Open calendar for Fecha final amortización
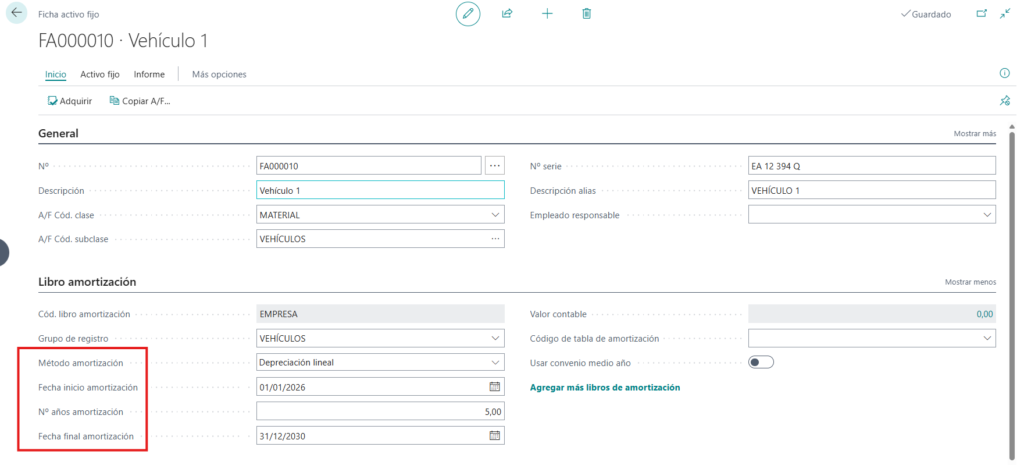The height and width of the screenshot is (465, 1024). [494, 436]
